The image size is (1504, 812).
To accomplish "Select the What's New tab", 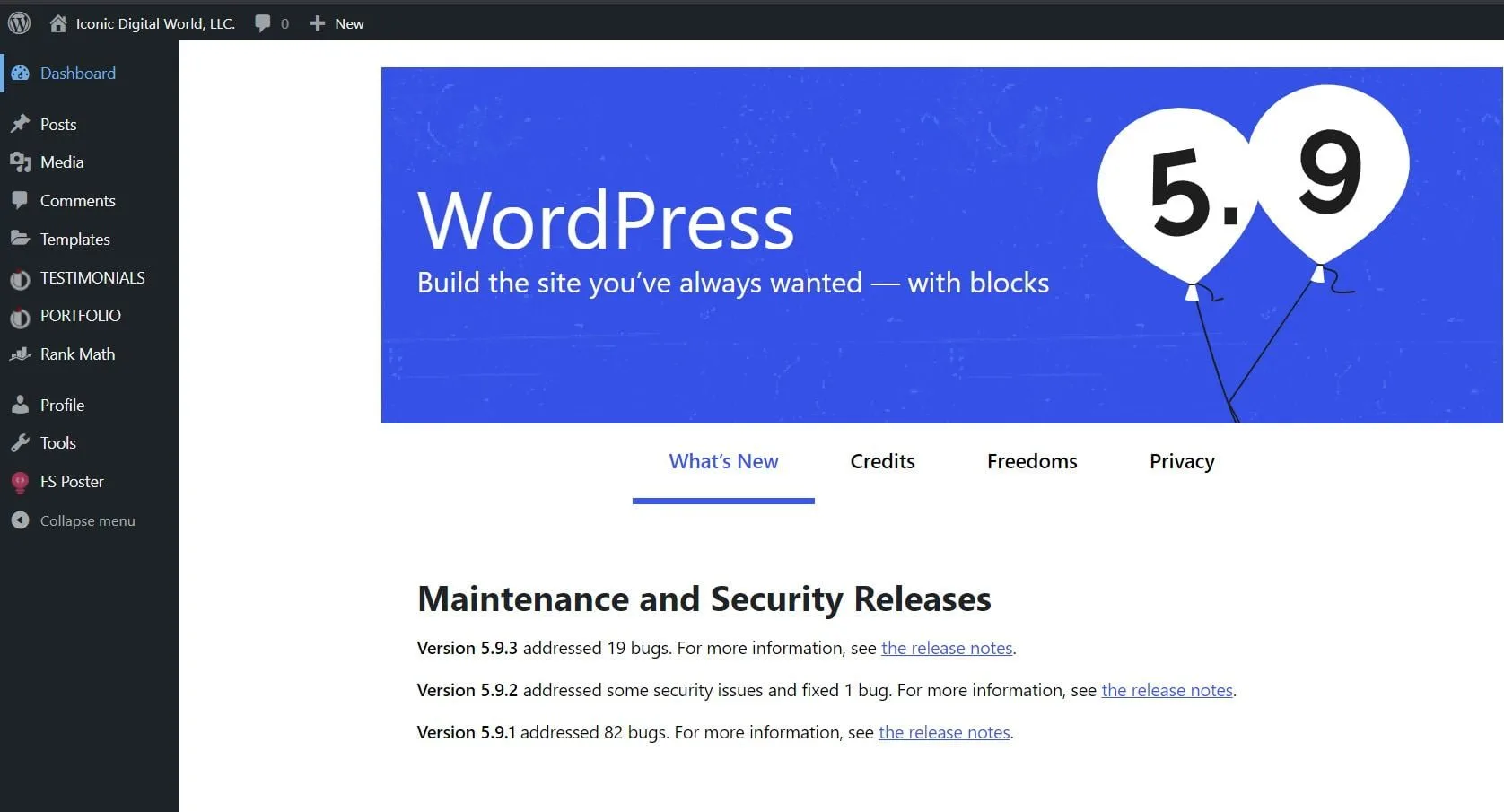I will 723,461.
